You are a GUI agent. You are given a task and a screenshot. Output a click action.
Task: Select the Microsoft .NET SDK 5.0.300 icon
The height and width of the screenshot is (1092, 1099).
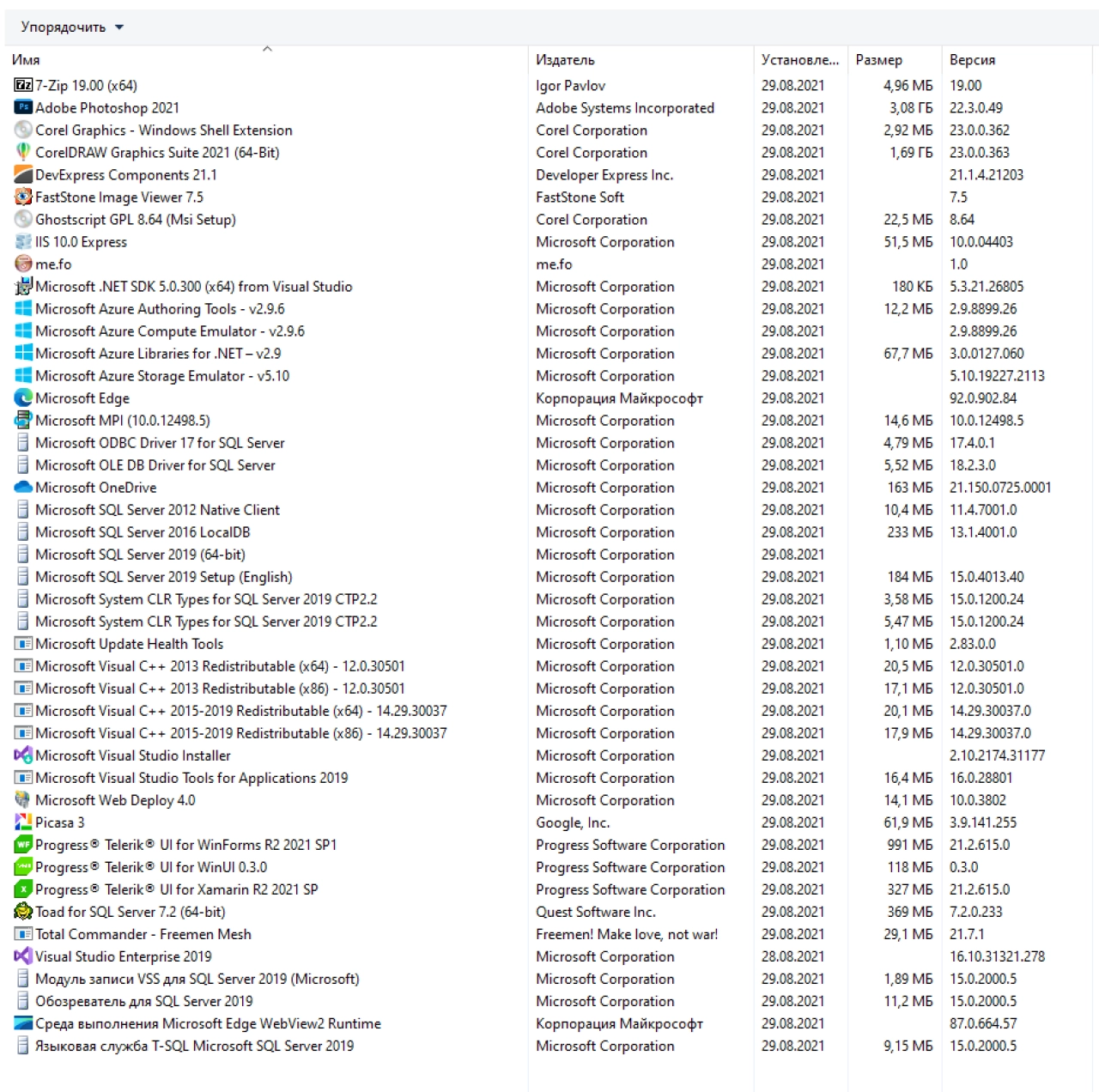coord(23,286)
